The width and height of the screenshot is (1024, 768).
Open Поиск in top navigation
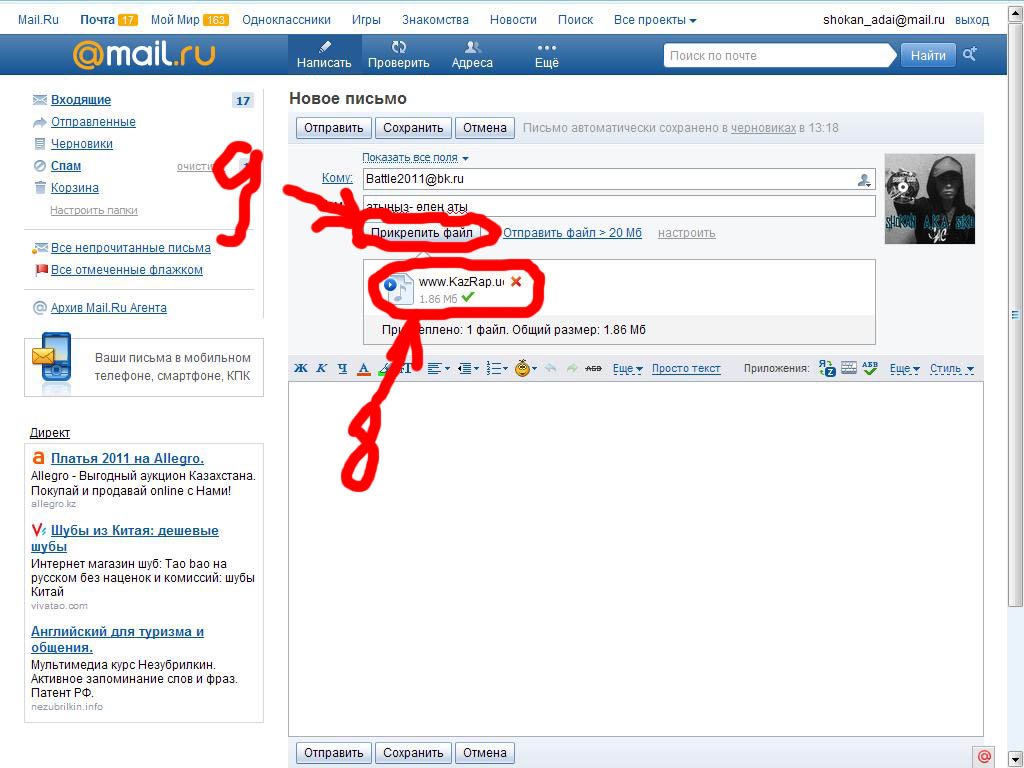pos(575,20)
